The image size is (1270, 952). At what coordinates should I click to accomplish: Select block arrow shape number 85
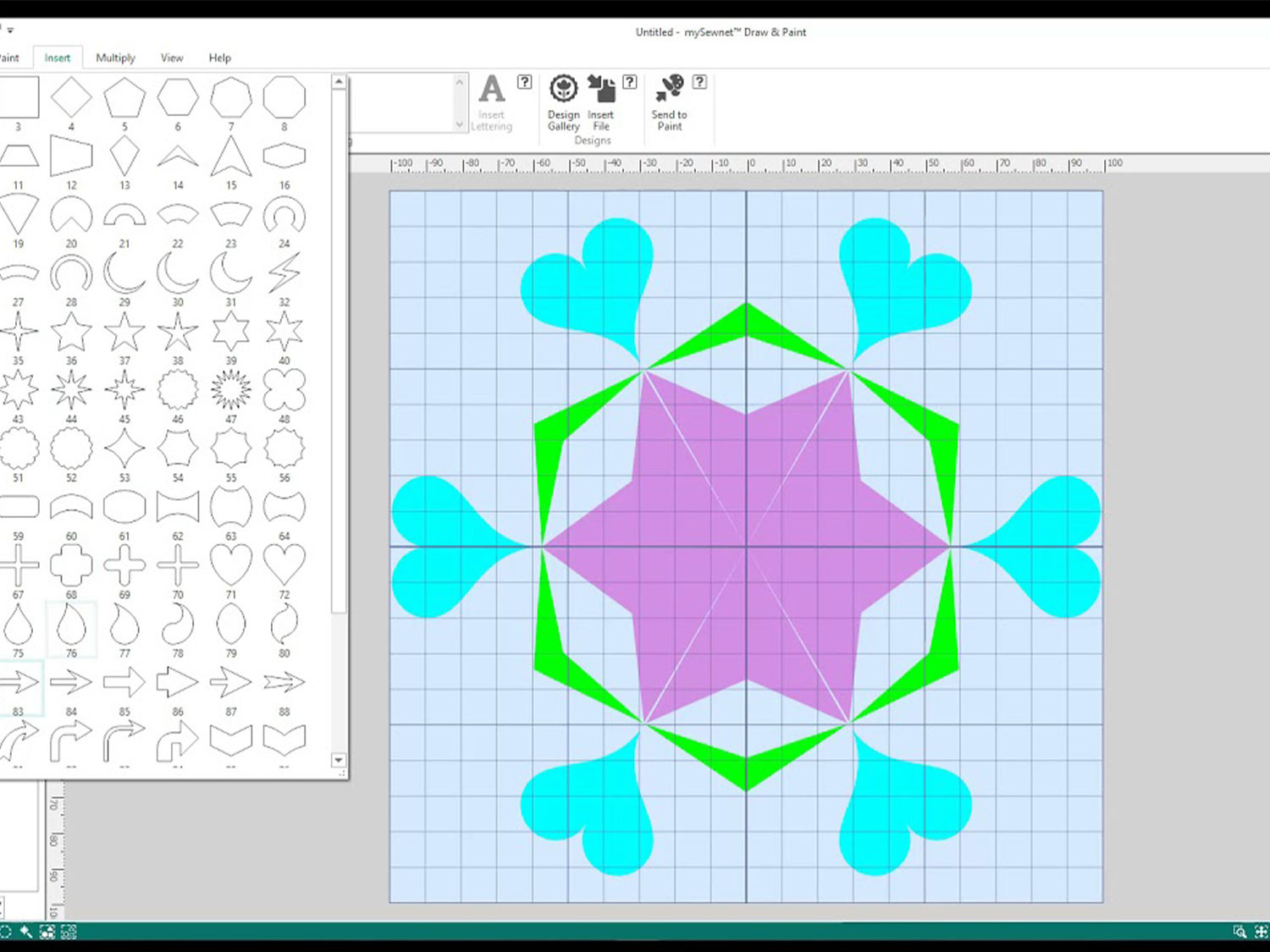pyautogui.click(x=124, y=682)
